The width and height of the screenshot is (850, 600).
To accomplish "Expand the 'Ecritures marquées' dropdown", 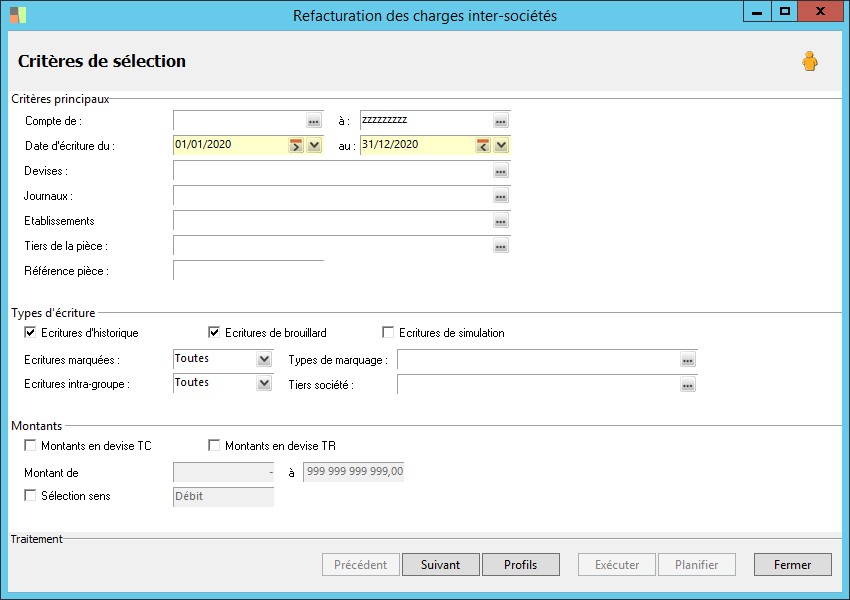I will click(264, 360).
